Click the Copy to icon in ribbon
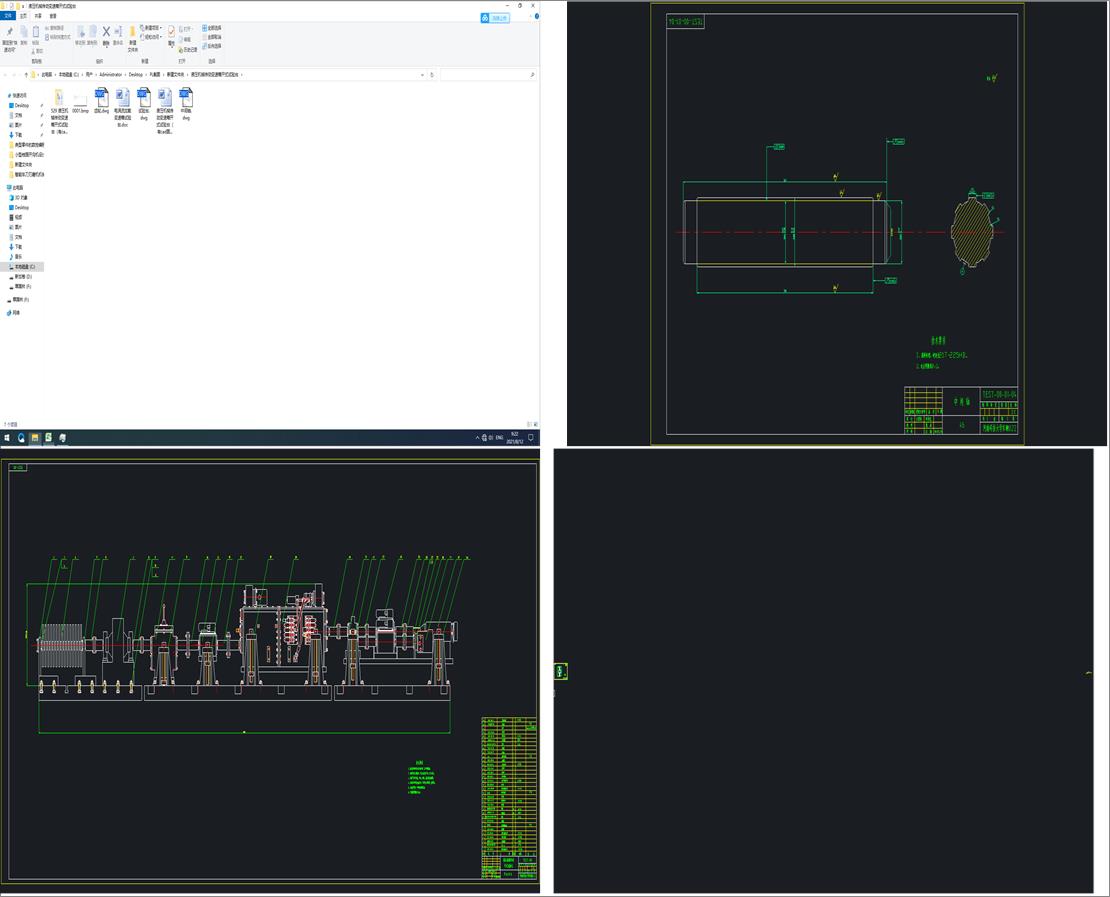The width and height of the screenshot is (1110, 897). [x=93, y=35]
